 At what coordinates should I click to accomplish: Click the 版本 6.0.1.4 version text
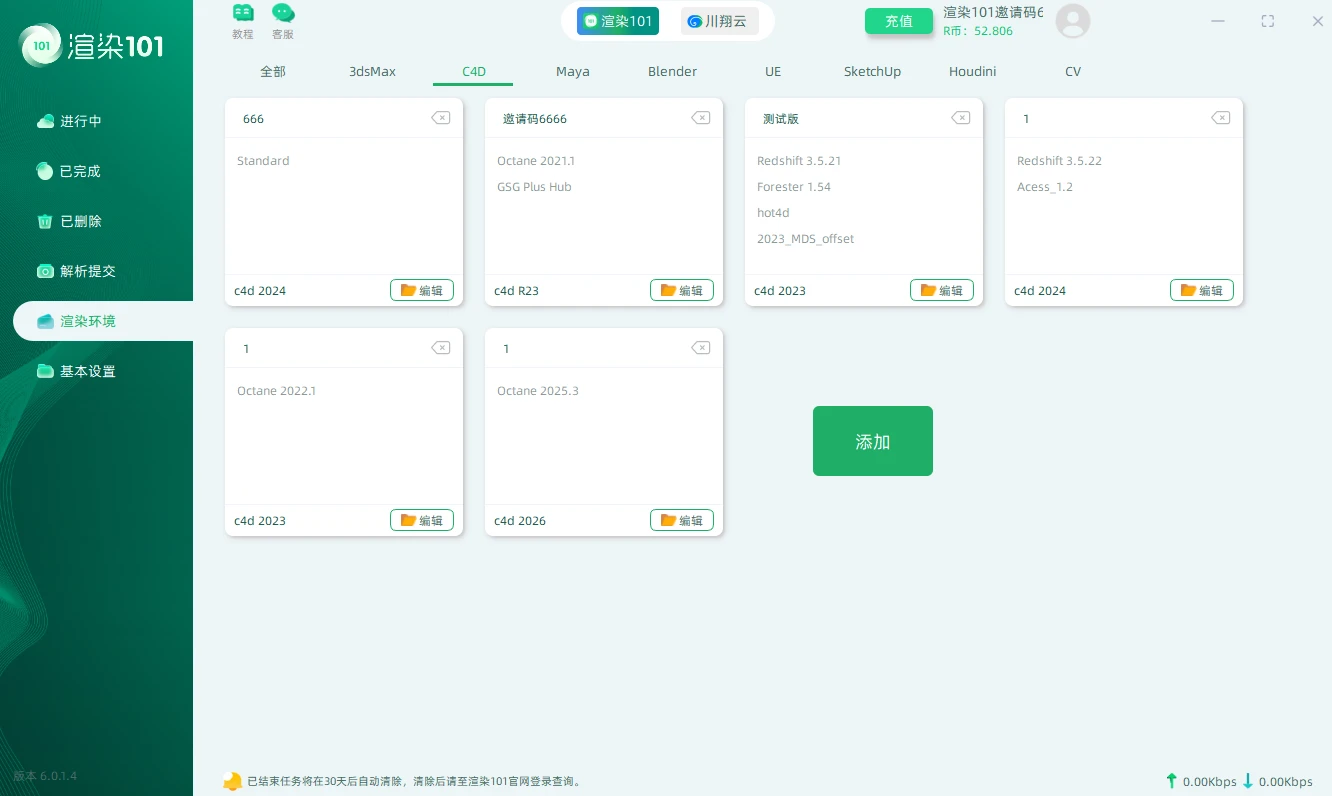coord(45,776)
